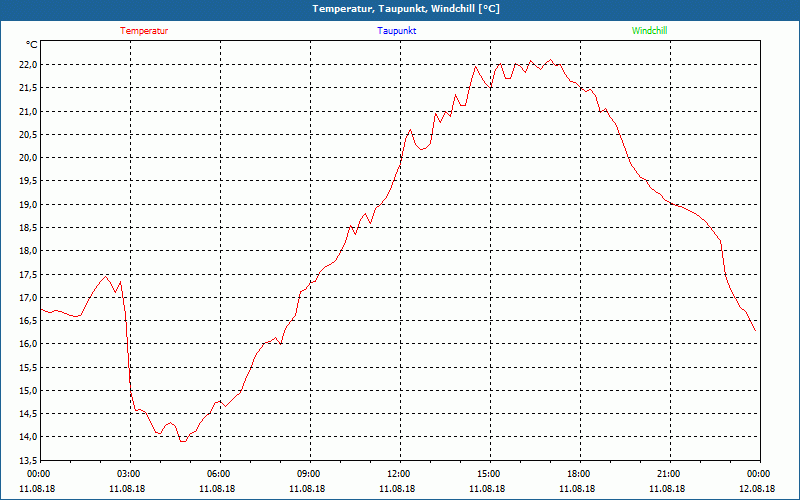Click the 15:00 time label
Image resolution: width=800 pixels, height=500 pixels.
[x=488, y=474]
